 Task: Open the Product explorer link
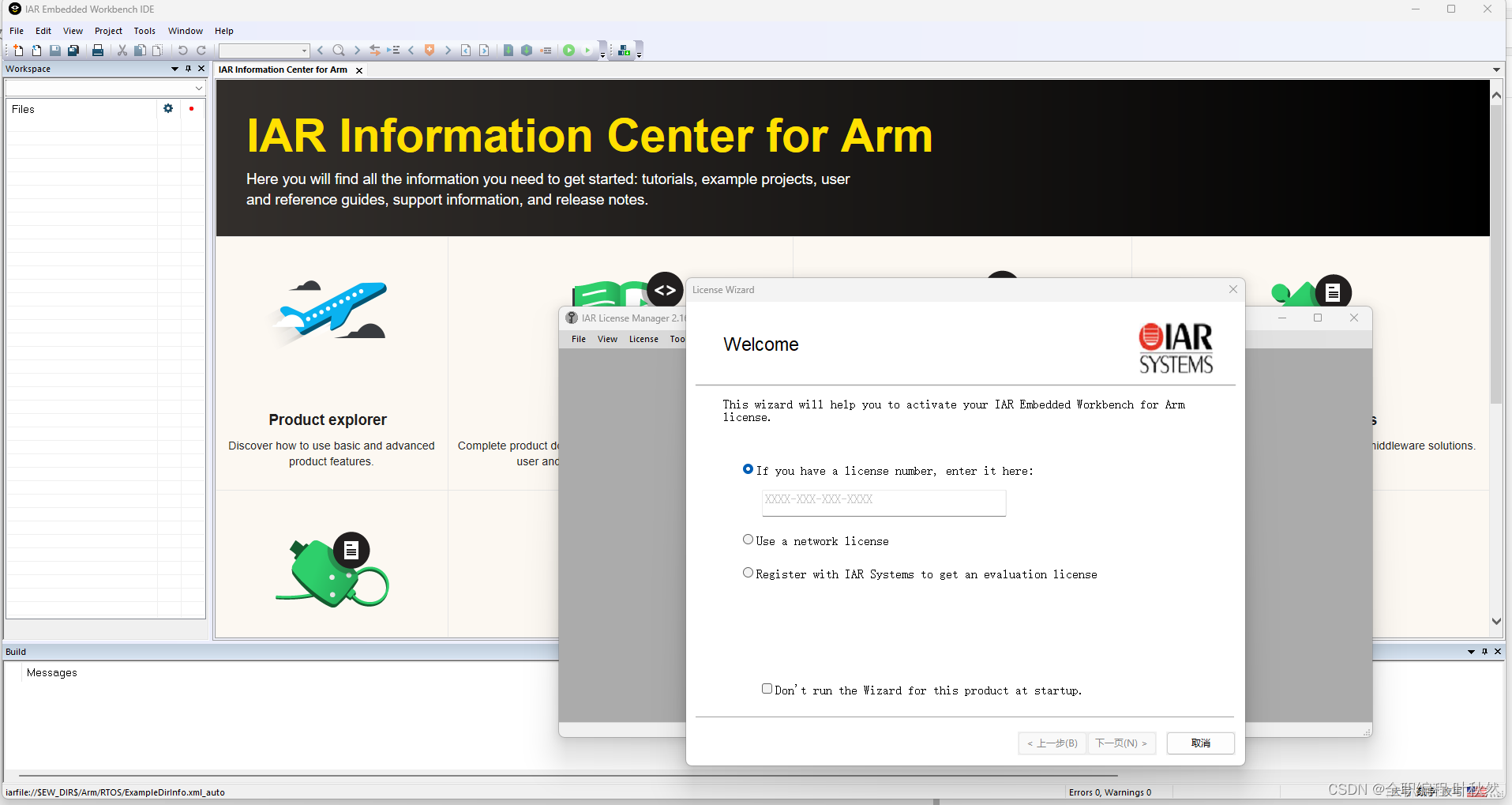coord(328,419)
